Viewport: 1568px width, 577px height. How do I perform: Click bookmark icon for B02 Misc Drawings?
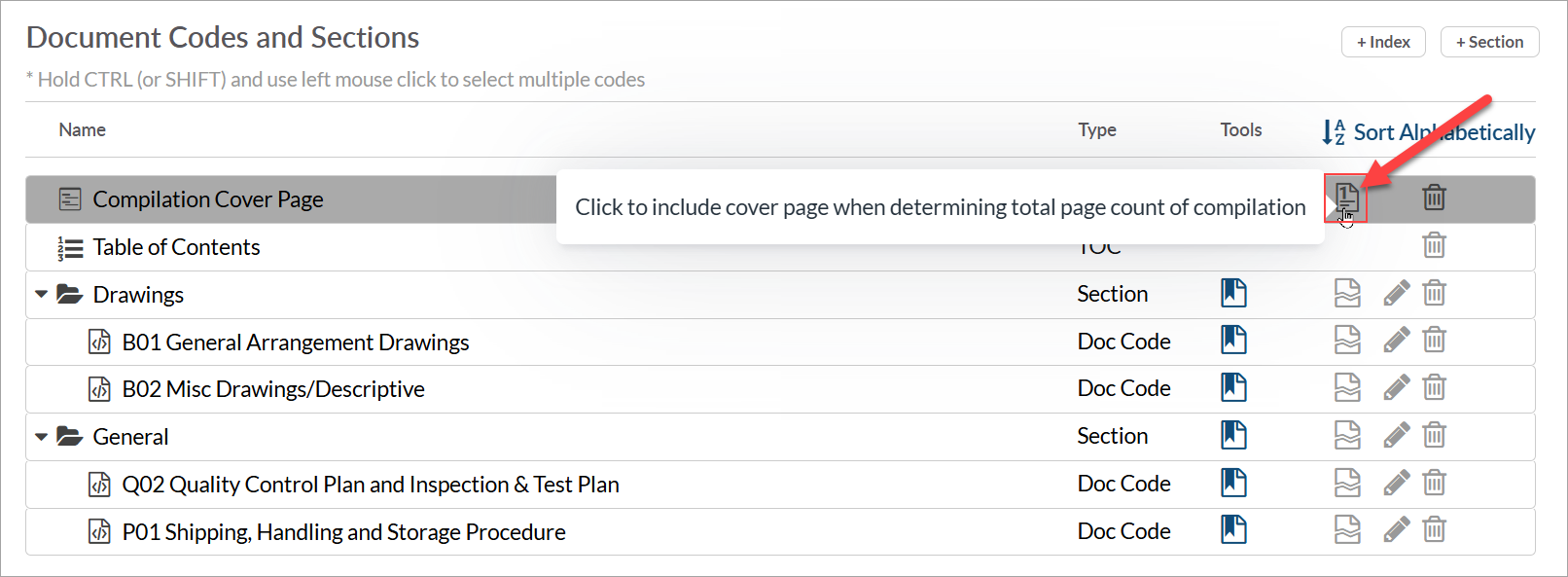1233,387
